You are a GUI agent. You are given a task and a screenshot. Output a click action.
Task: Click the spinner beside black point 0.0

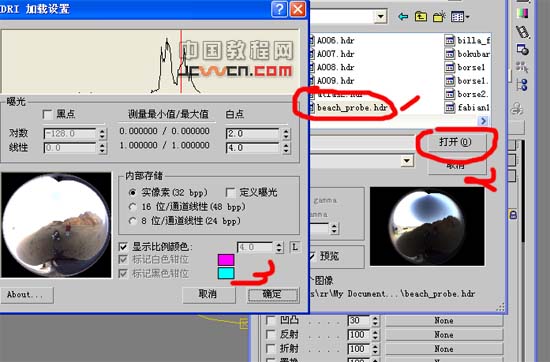coord(102,148)
